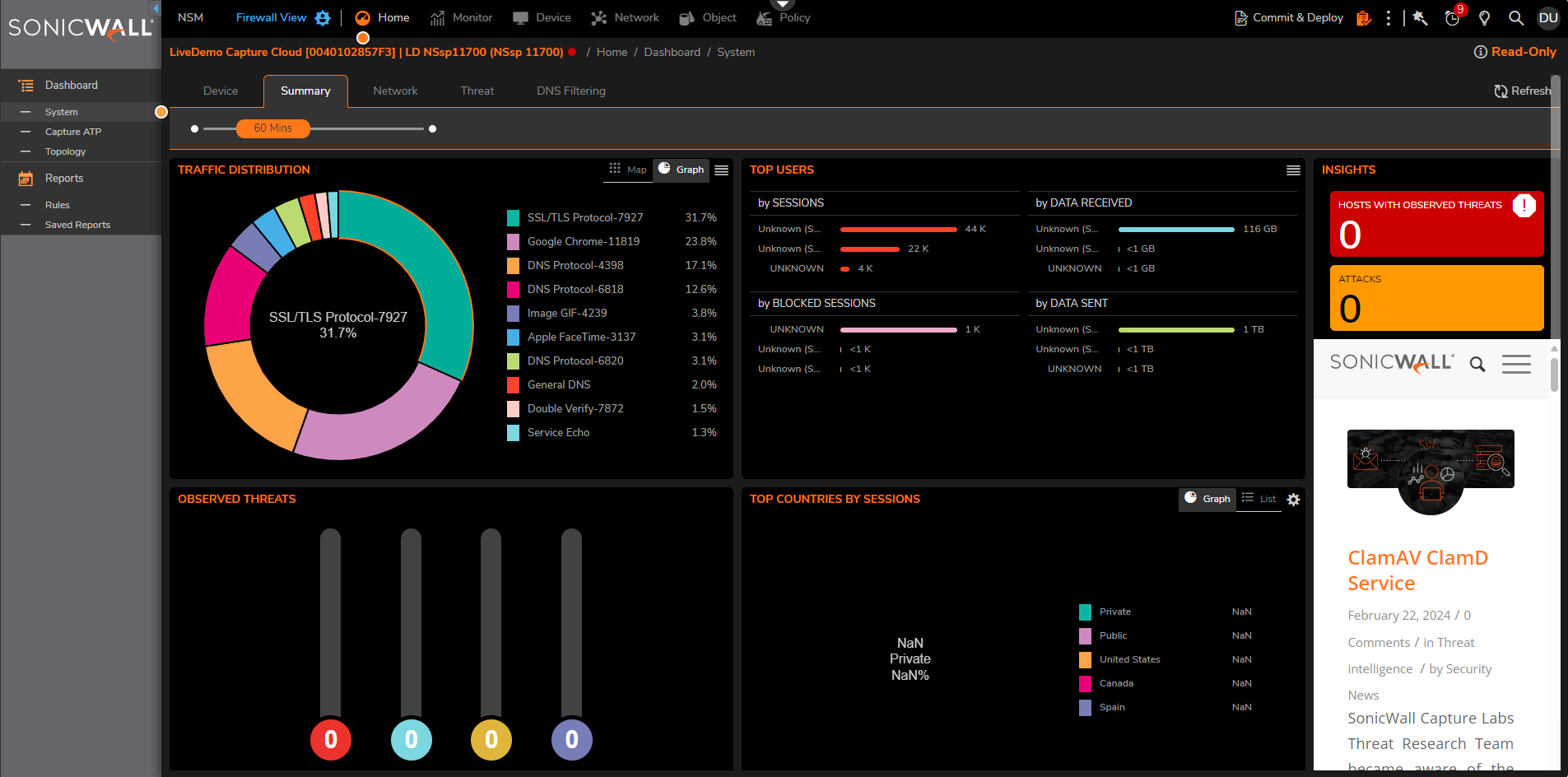Viewport: 1568px width, 777px height.
Task: Switch to the Threat tab
Action: [x=477, y=91]
